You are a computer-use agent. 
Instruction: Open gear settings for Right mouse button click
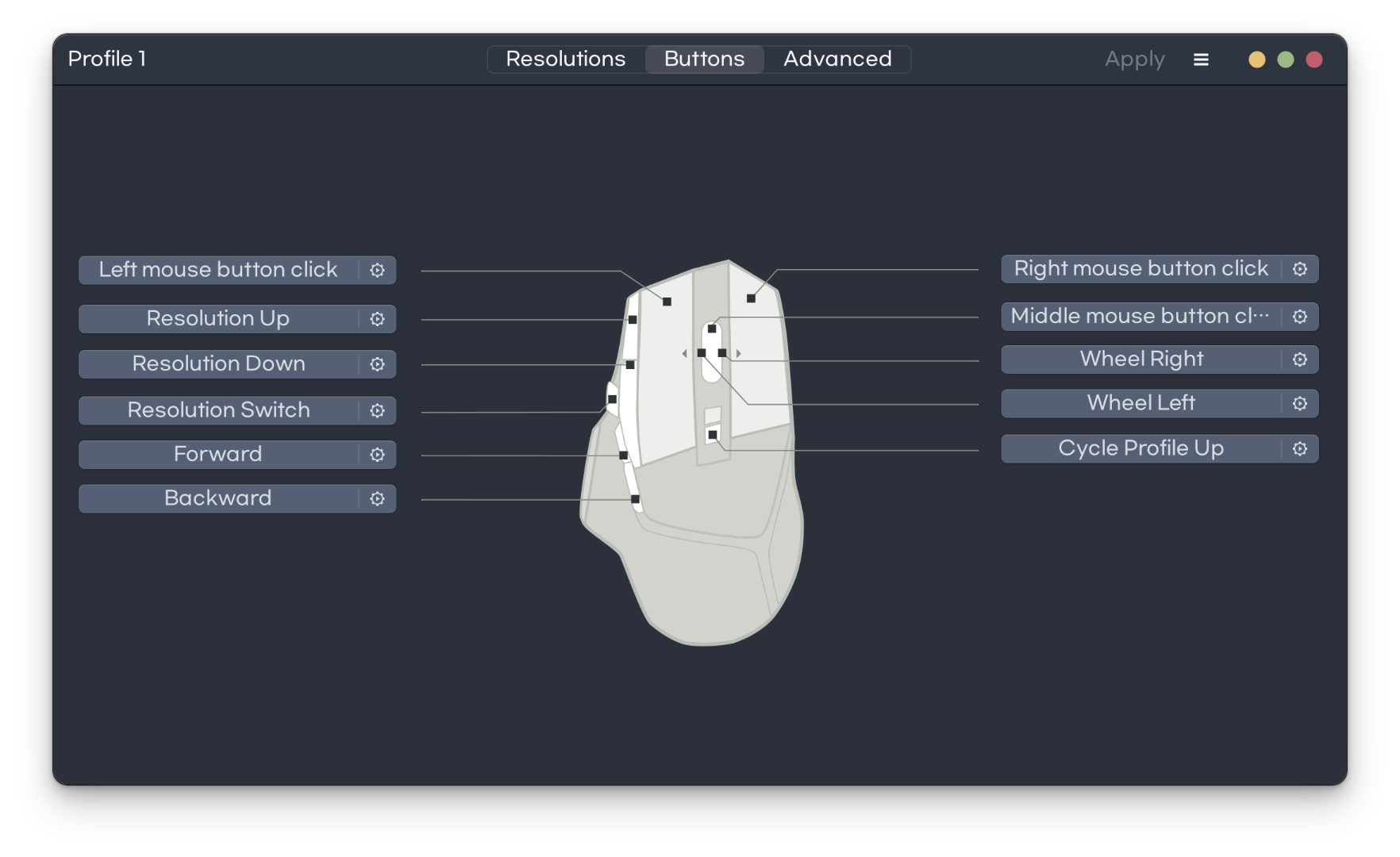pos(1299,269)
